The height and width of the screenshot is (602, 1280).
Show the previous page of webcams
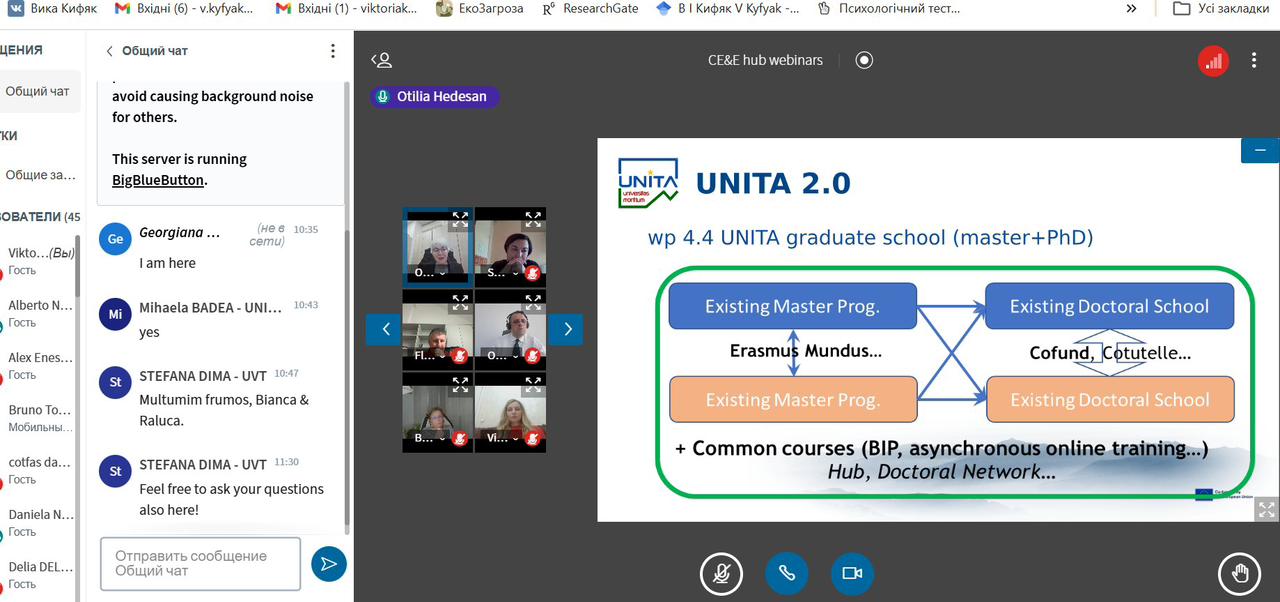click(383, 329)
